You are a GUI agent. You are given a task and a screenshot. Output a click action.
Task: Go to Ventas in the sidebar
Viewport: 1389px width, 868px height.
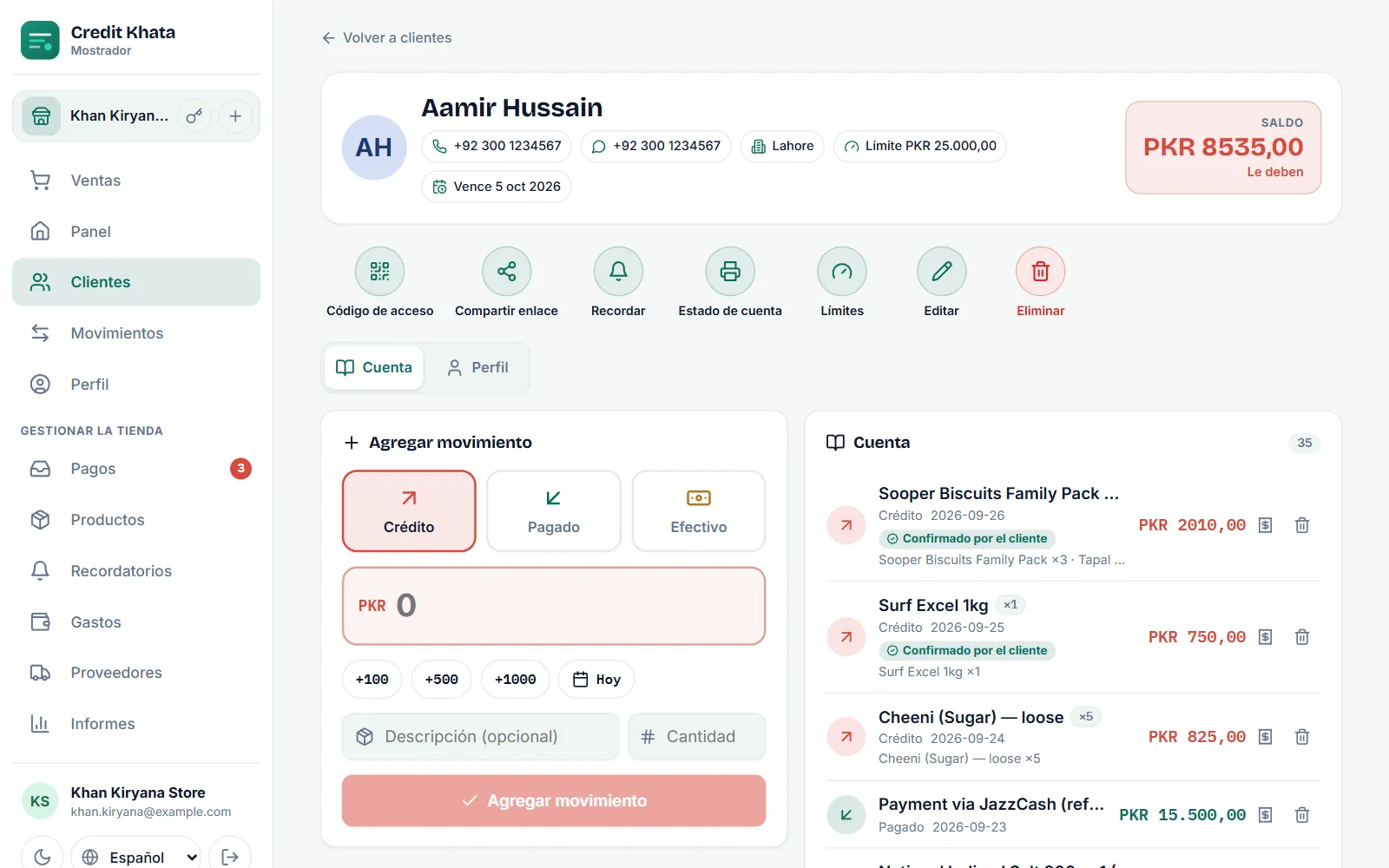(136, 181)
